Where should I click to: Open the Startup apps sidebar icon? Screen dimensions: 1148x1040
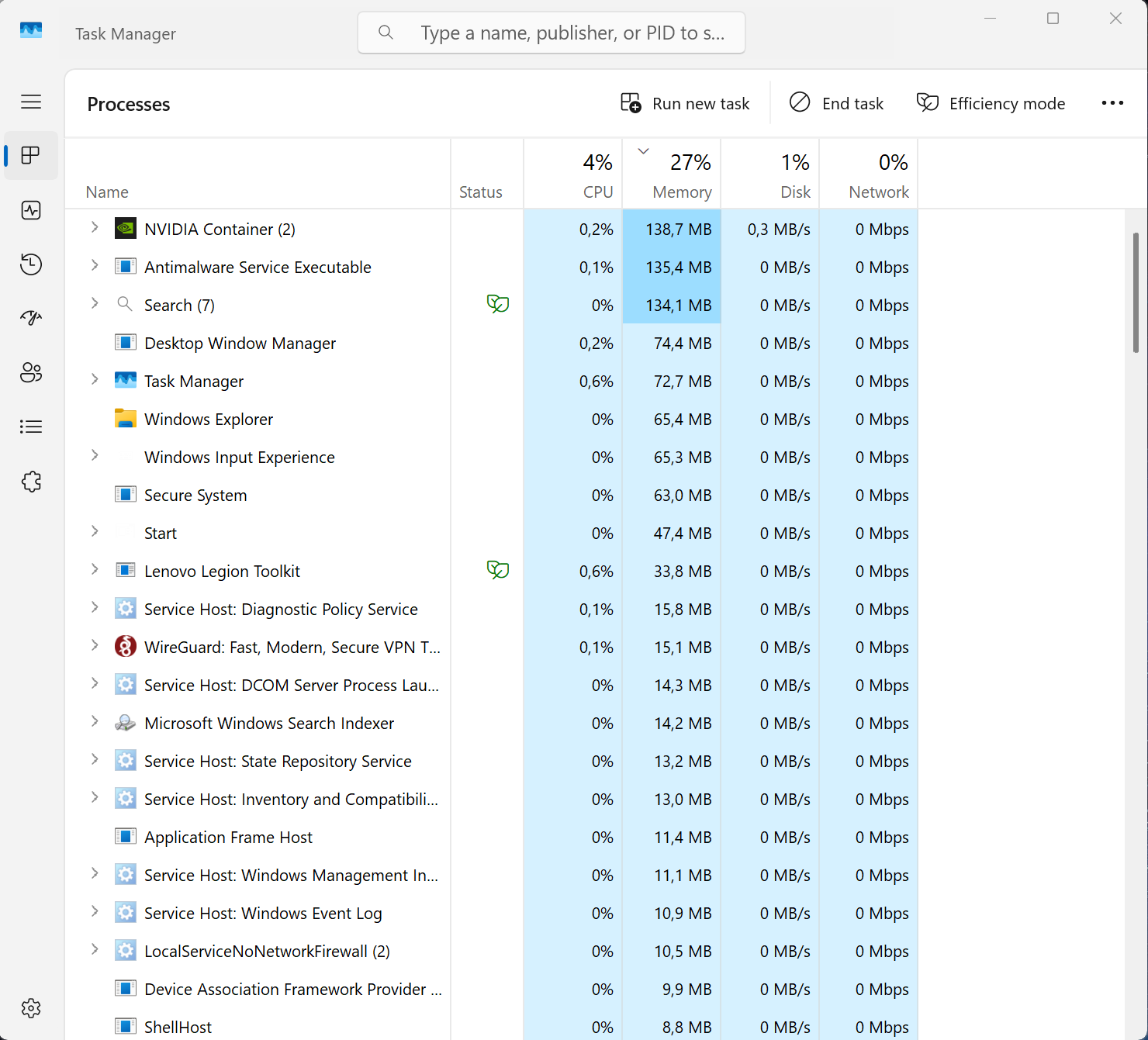click(x=31, y=318)
